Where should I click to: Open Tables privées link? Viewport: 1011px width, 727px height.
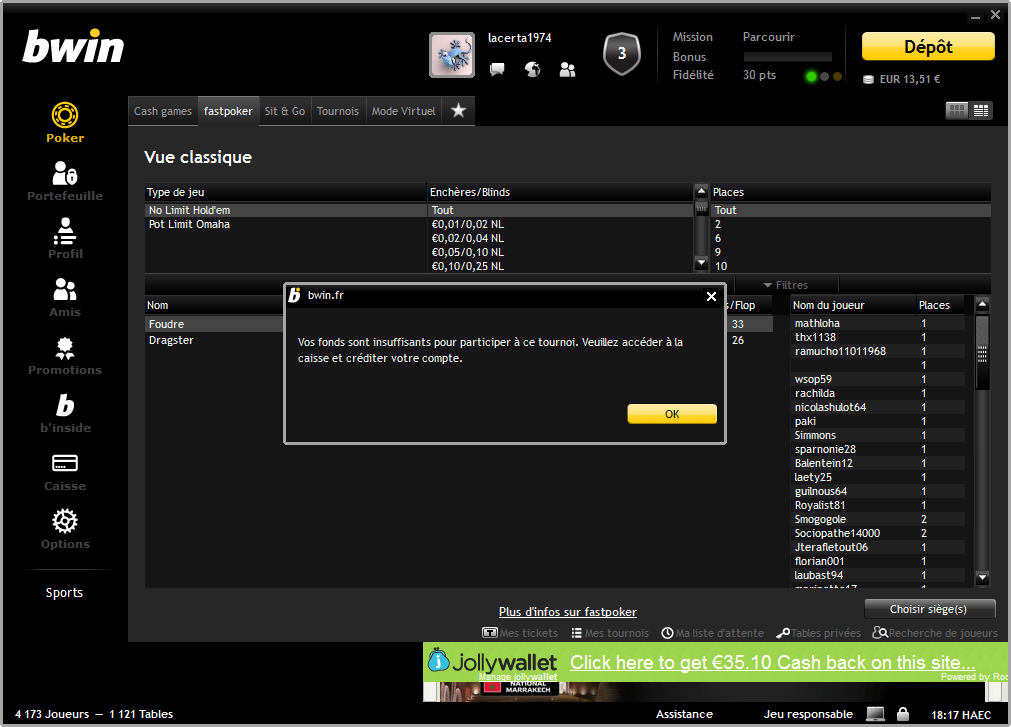[x=818, y=633]
